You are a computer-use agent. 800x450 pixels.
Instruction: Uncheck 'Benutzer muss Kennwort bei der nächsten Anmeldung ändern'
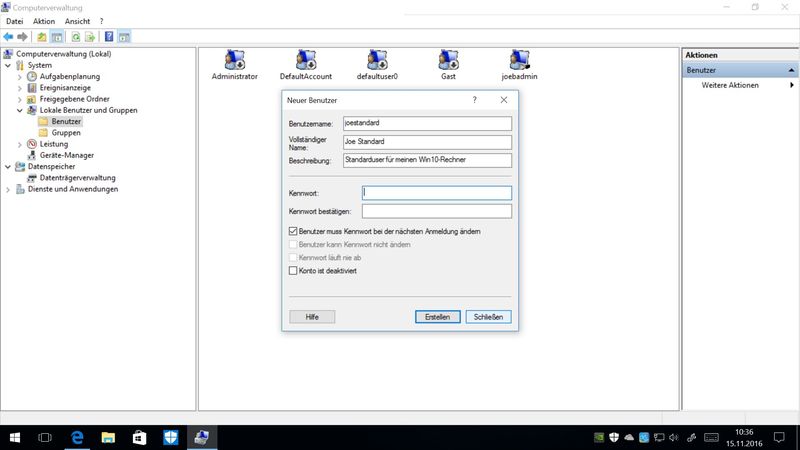tap(293, 232)
